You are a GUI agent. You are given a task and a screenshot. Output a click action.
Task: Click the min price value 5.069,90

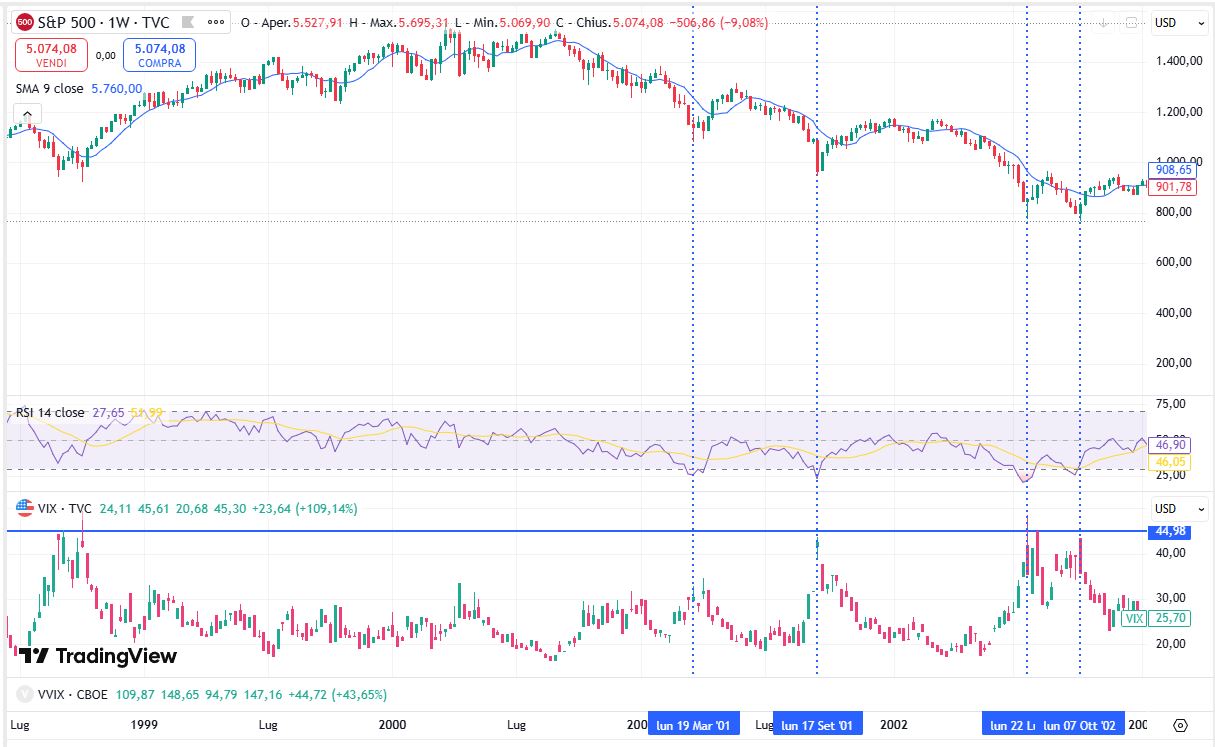click(x=527, y=21)
